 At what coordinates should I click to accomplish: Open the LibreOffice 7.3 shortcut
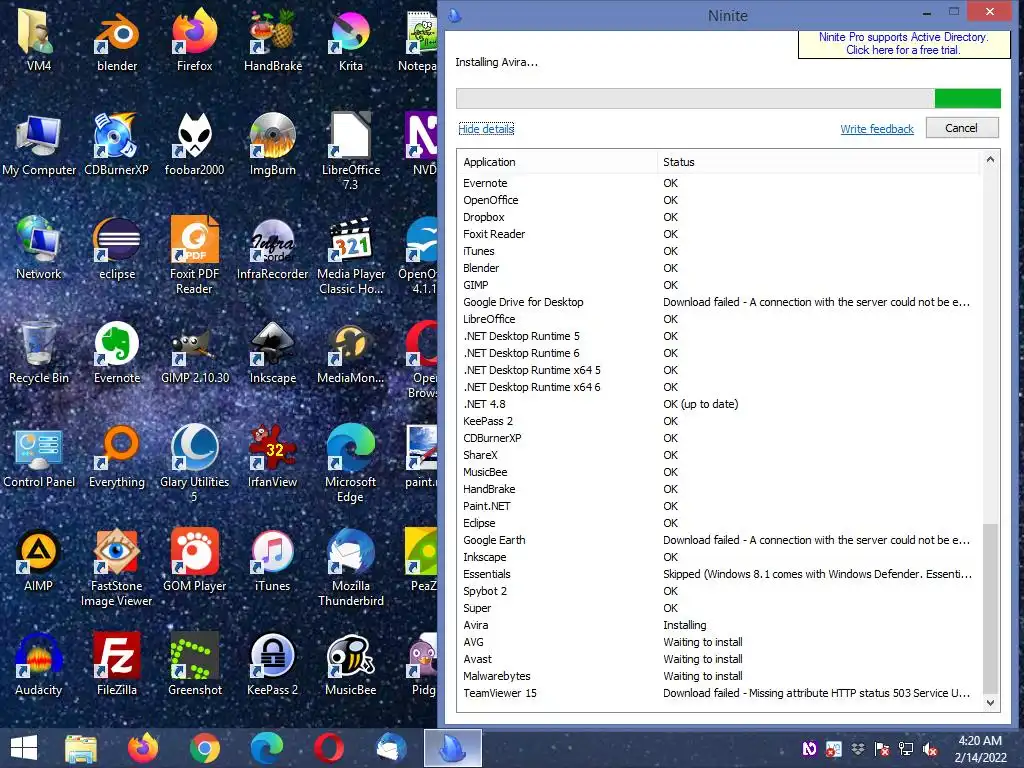tap(351, 152)
